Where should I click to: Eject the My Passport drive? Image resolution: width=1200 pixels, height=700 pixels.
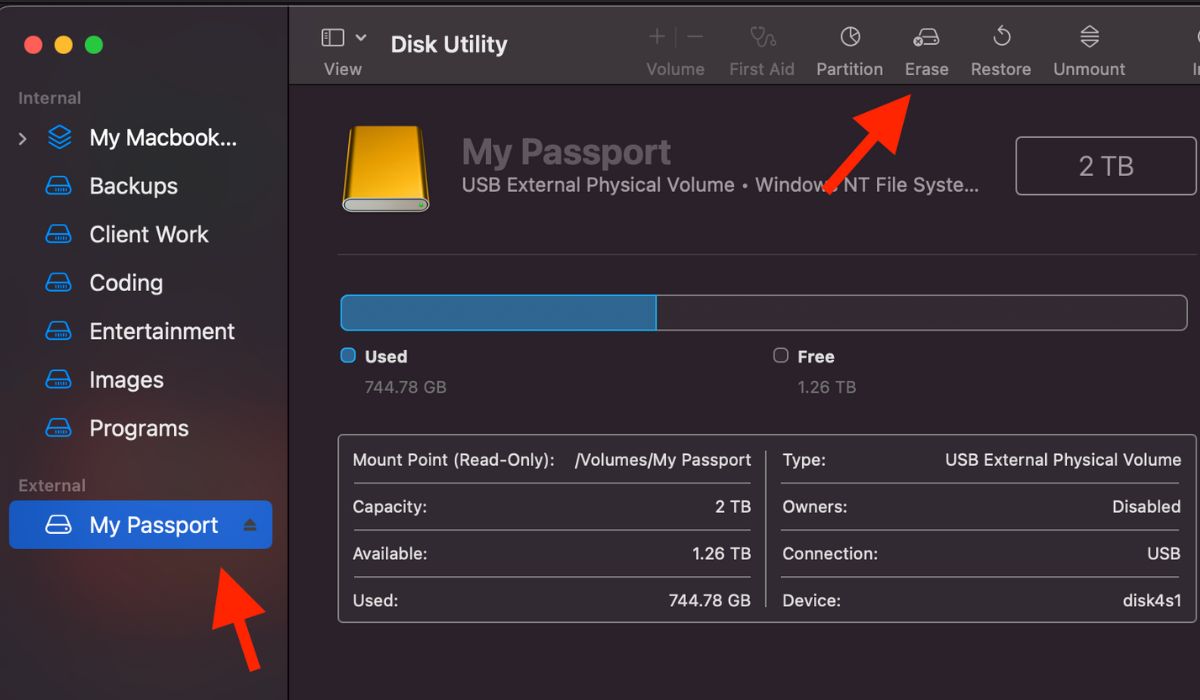tap(250, 525)
